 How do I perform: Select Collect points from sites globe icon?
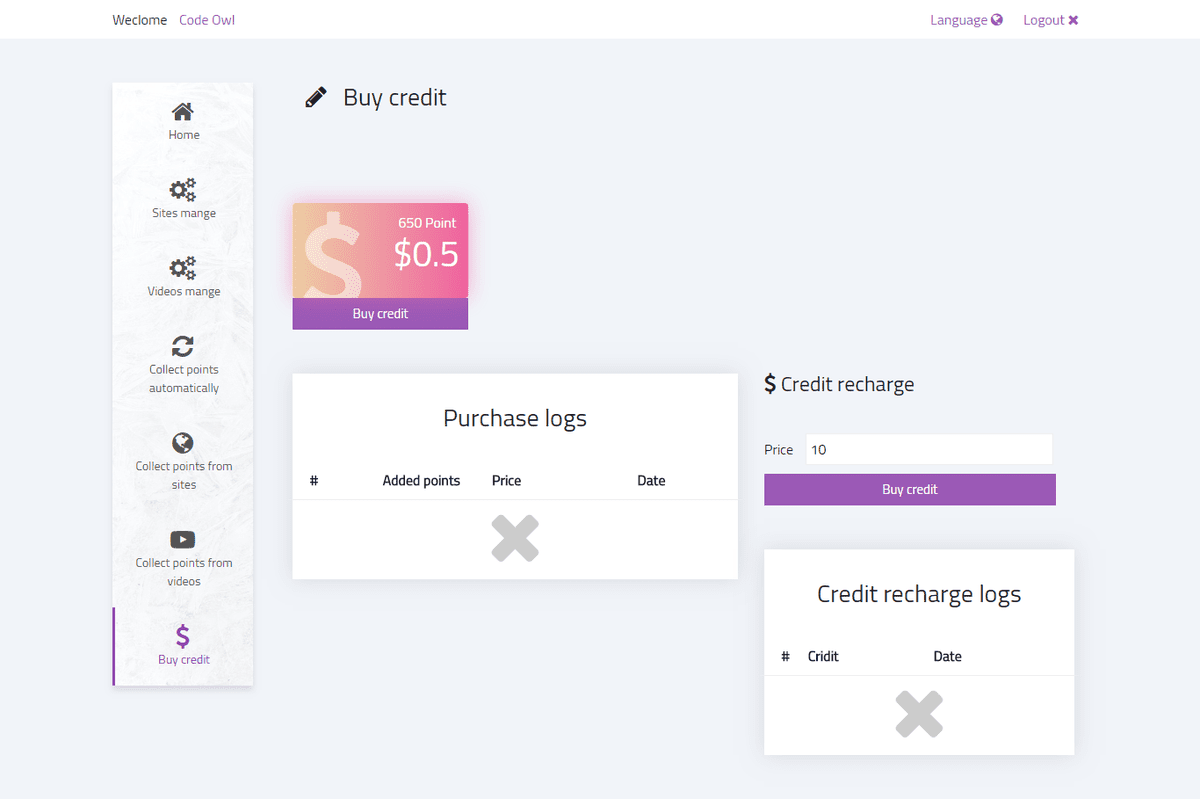pos(183,442)
